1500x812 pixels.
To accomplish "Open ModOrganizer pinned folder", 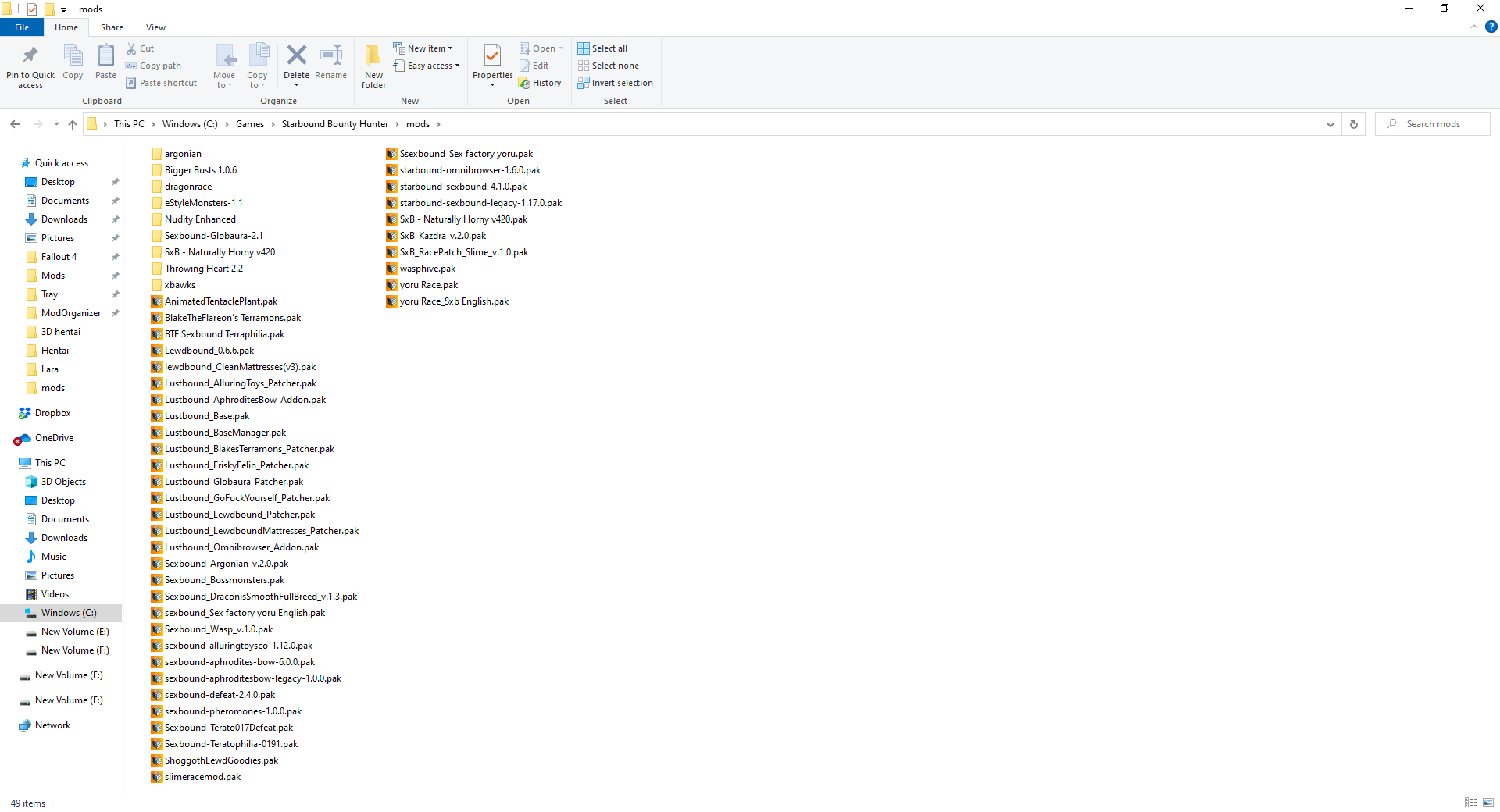I will click(x=71, y=313).
